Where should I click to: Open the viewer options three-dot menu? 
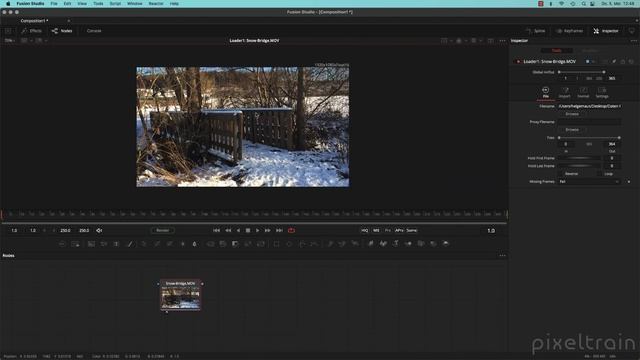[502, 41]
